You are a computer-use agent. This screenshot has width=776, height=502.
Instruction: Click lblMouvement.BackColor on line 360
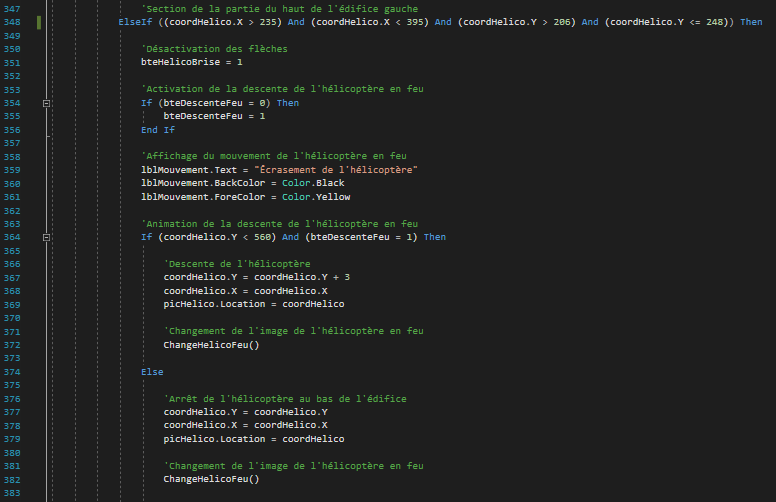click(203, 183)
